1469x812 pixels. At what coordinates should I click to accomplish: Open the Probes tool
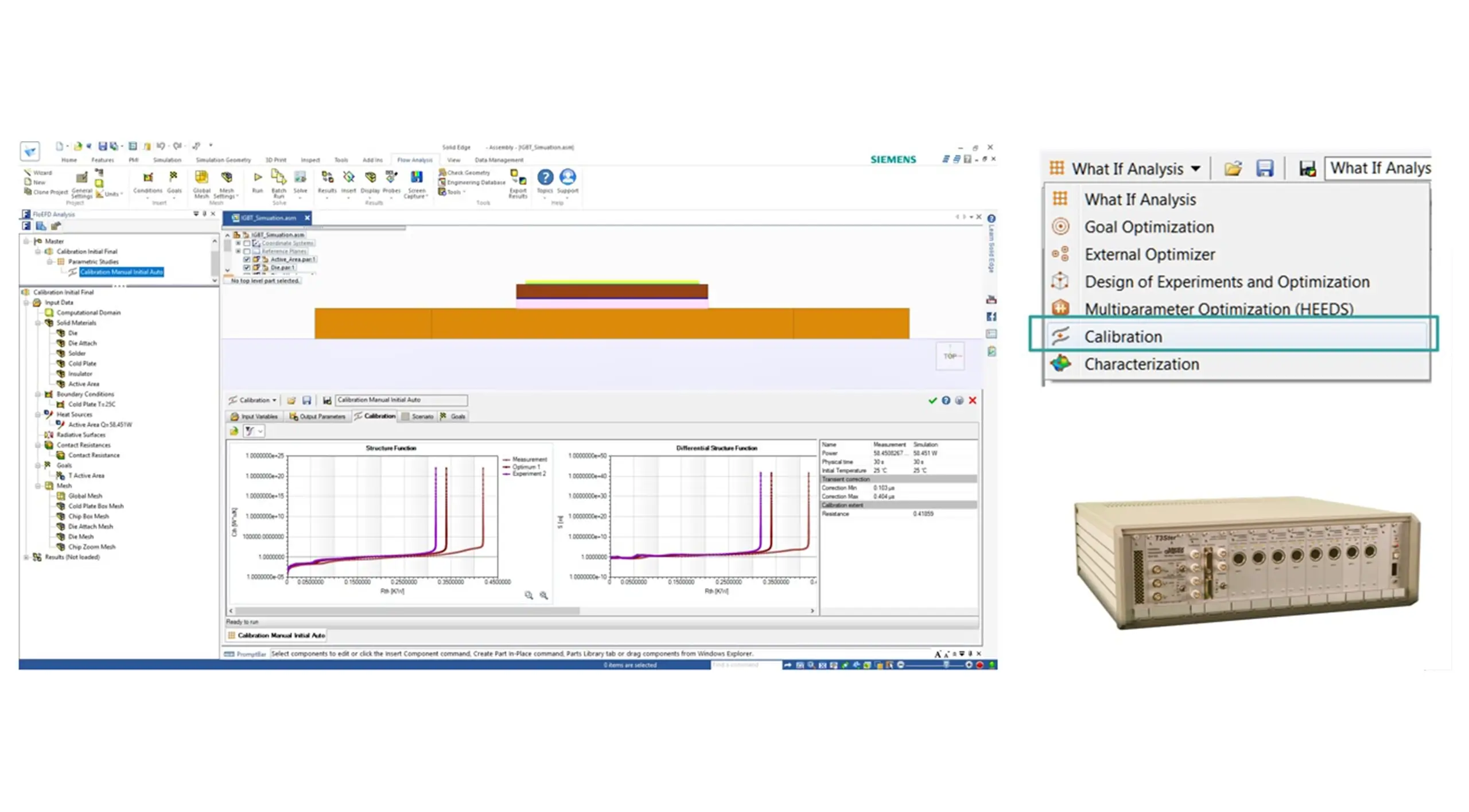391,181
